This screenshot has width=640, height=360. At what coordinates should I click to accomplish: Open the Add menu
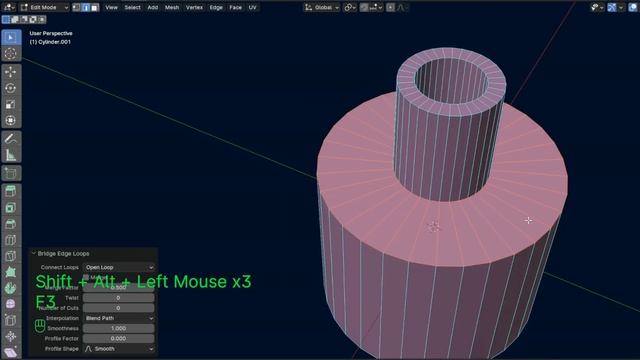click(153, 7)
